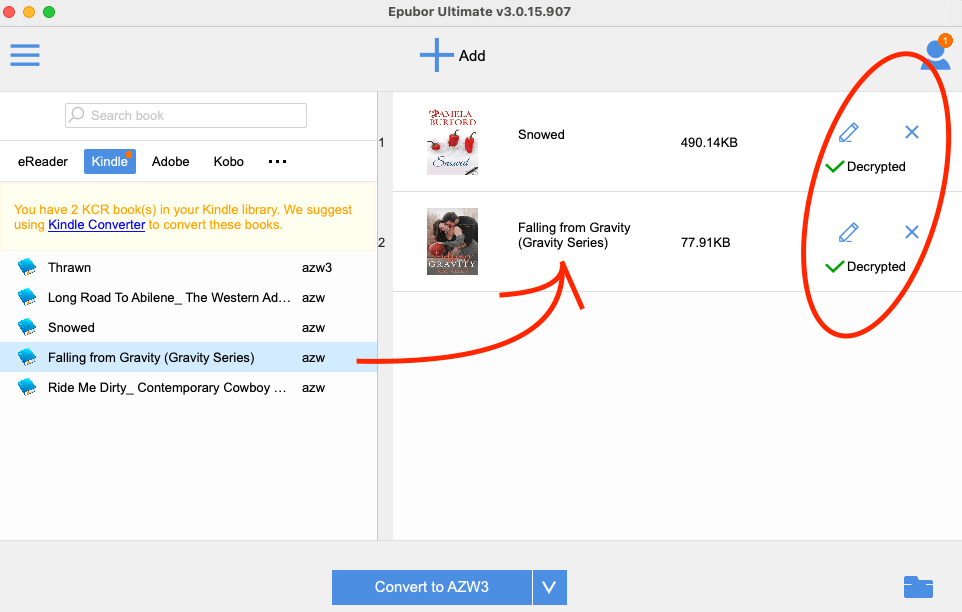The image size is (962, 612).
Task: Click the Add plus icon
Action: 436,55
